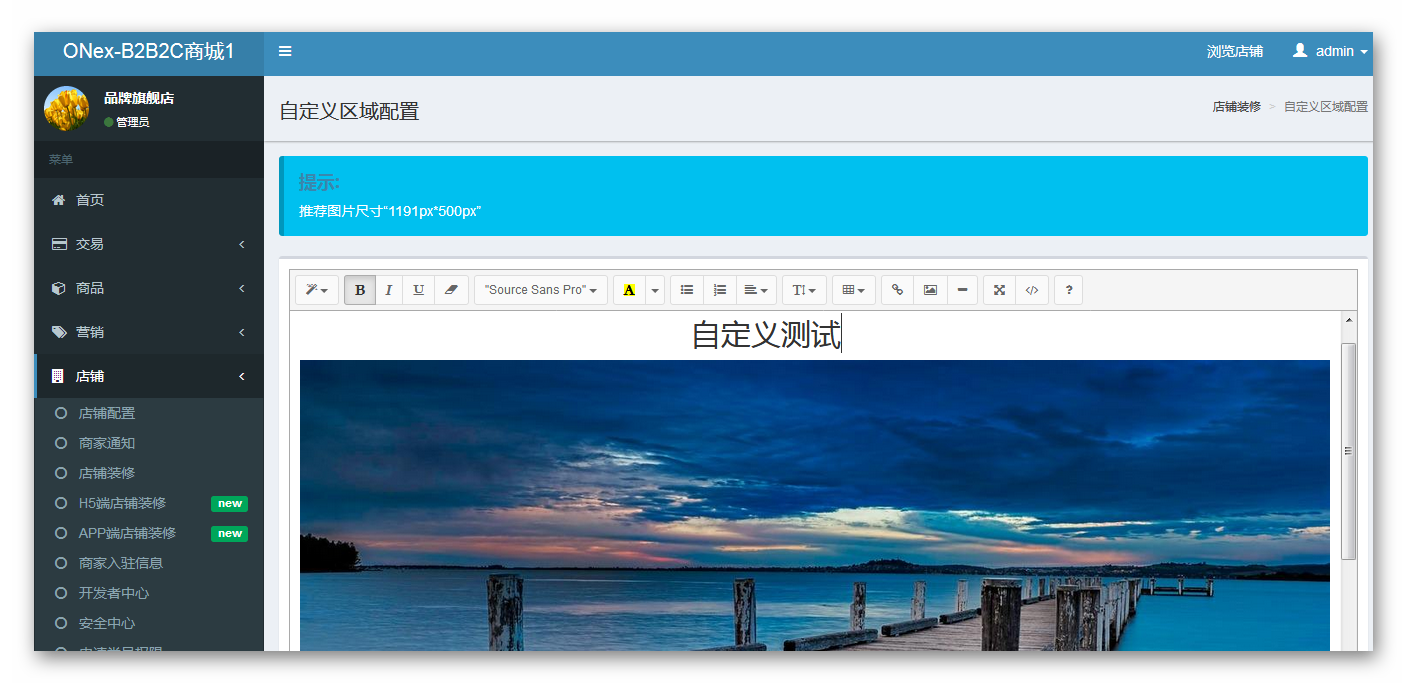Click the store avatar thumbnail
Viewport: 1405px width, 683px height.
click(x=66, y=108)
